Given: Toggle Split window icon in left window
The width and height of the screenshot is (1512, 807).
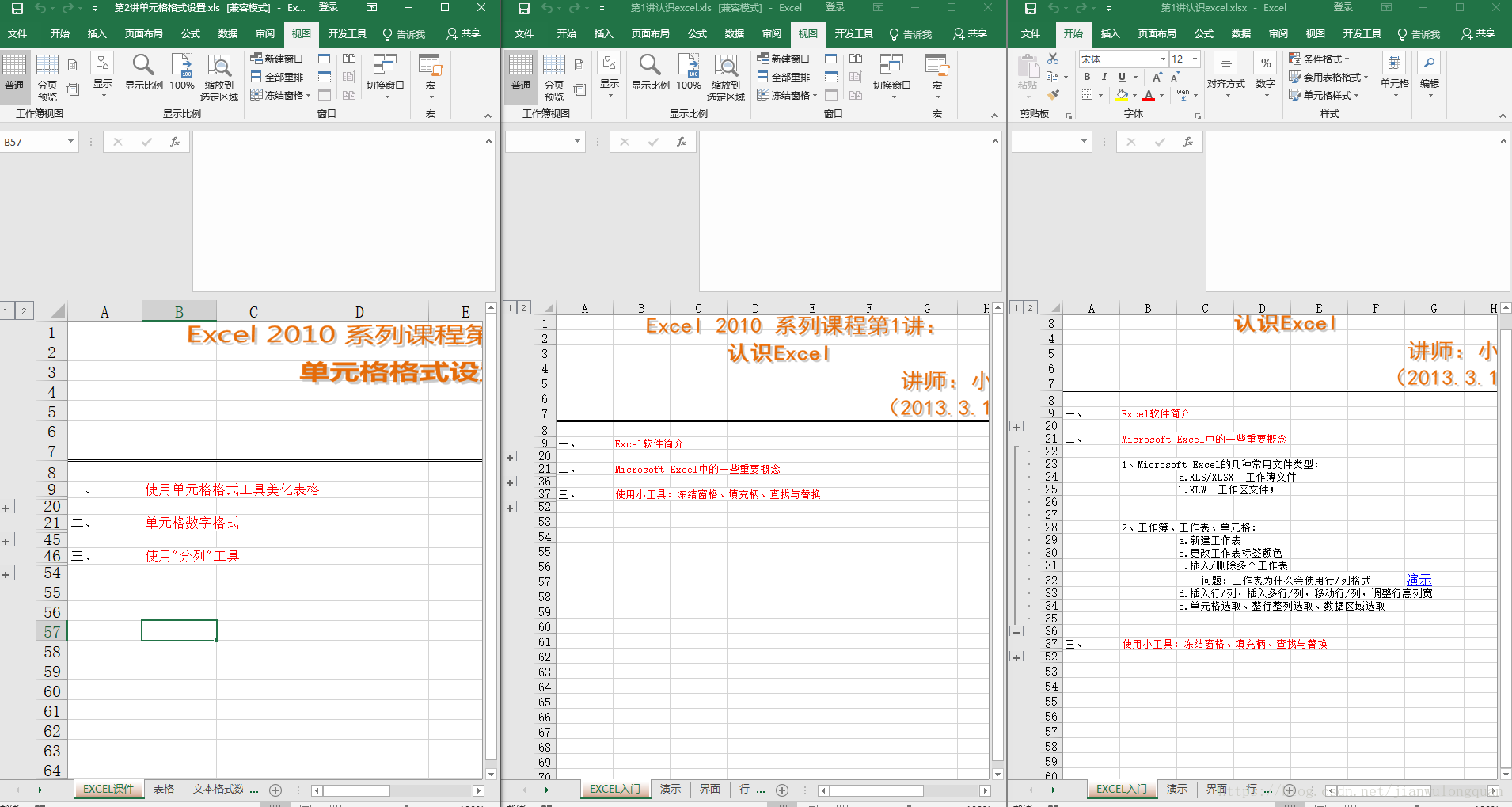Looking at the screenshot, I should [x=325, y=59].
